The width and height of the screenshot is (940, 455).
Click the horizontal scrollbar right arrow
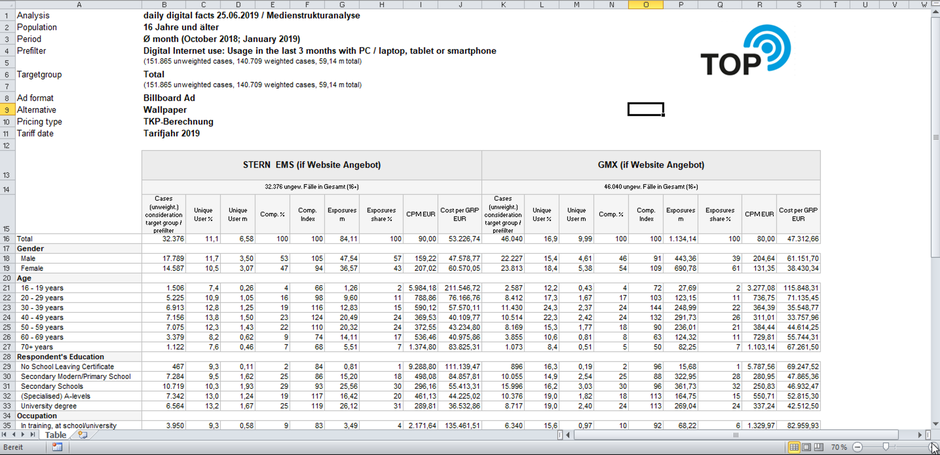(920, 435)
